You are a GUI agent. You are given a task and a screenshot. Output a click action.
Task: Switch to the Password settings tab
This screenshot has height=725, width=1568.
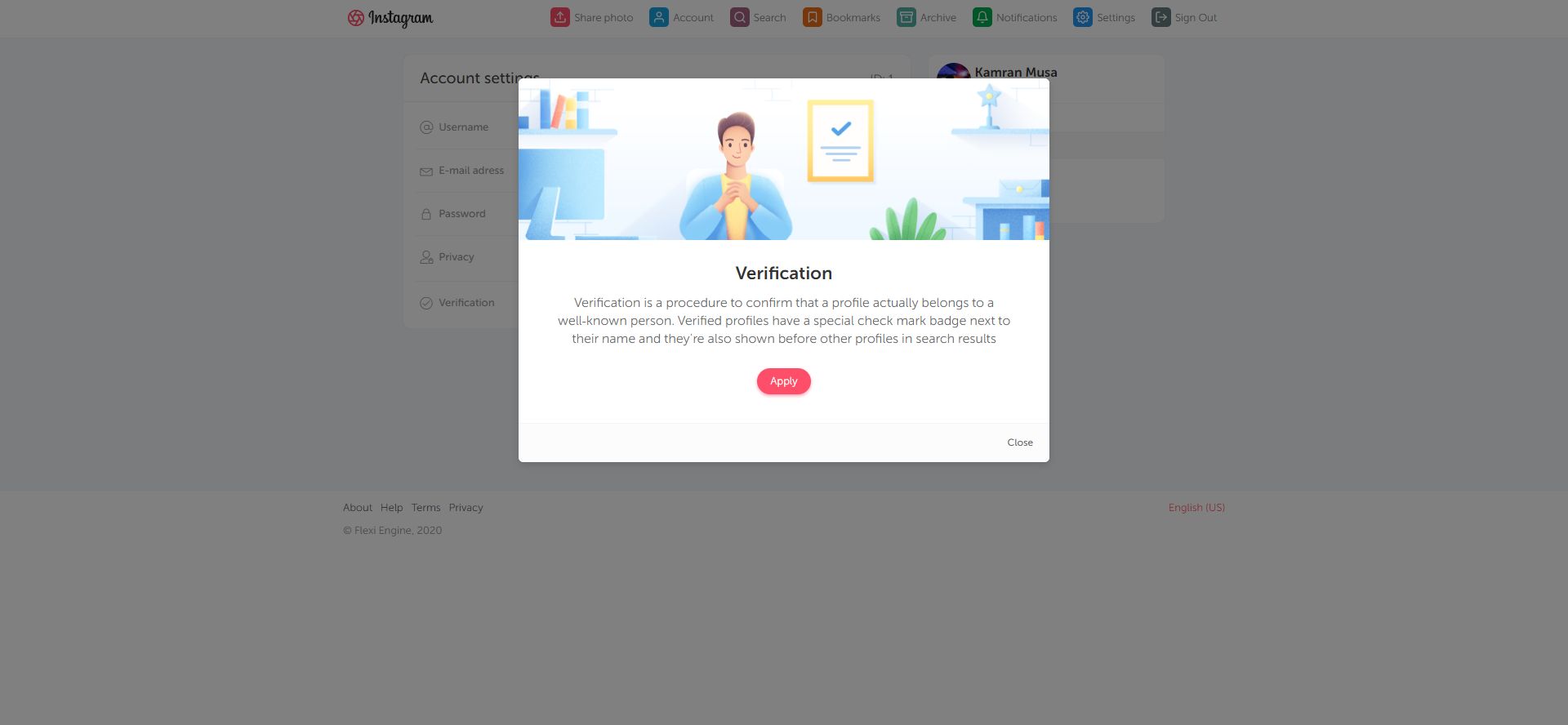(463, 214)
